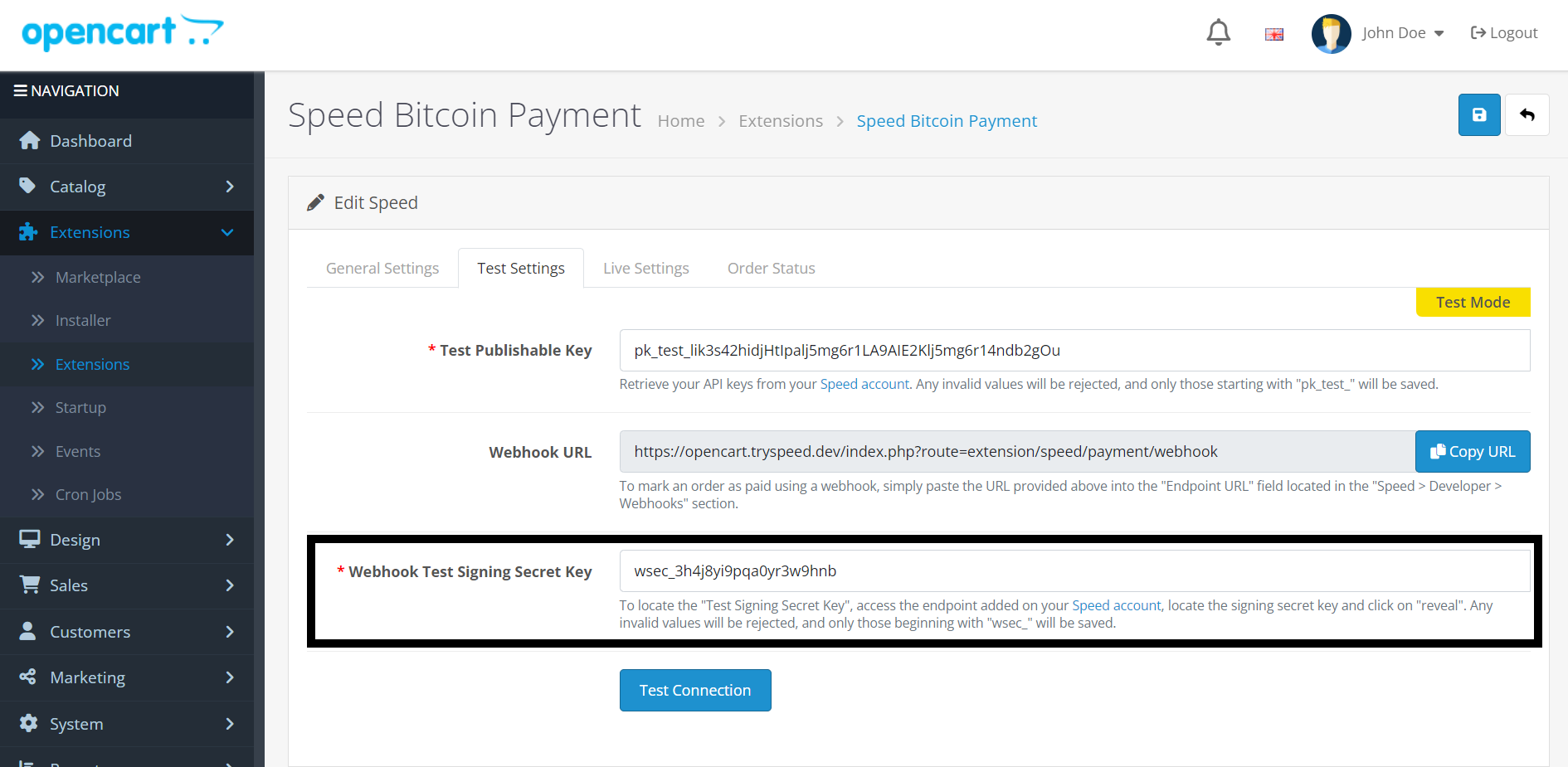Expand the Sales menu chevron

(230, 585)
